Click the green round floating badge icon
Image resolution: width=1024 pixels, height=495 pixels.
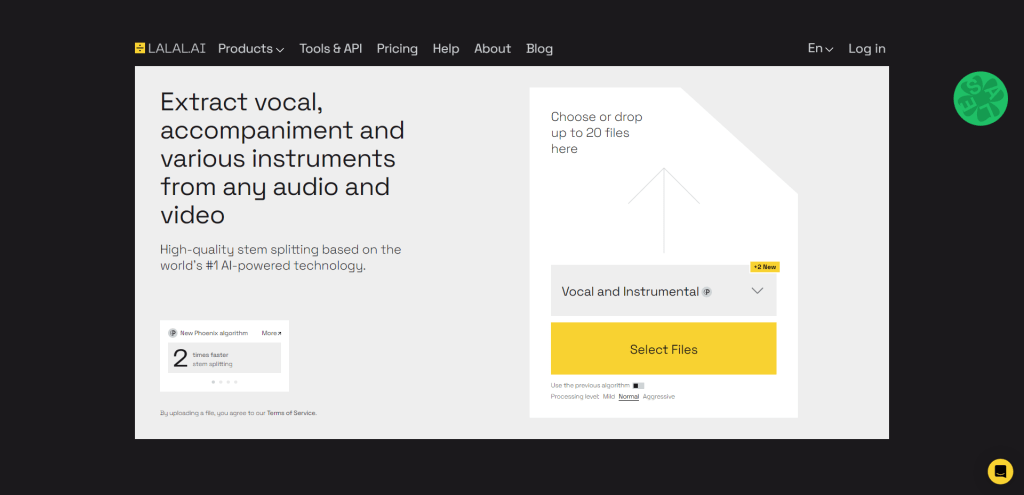click(x=980, y=99)
